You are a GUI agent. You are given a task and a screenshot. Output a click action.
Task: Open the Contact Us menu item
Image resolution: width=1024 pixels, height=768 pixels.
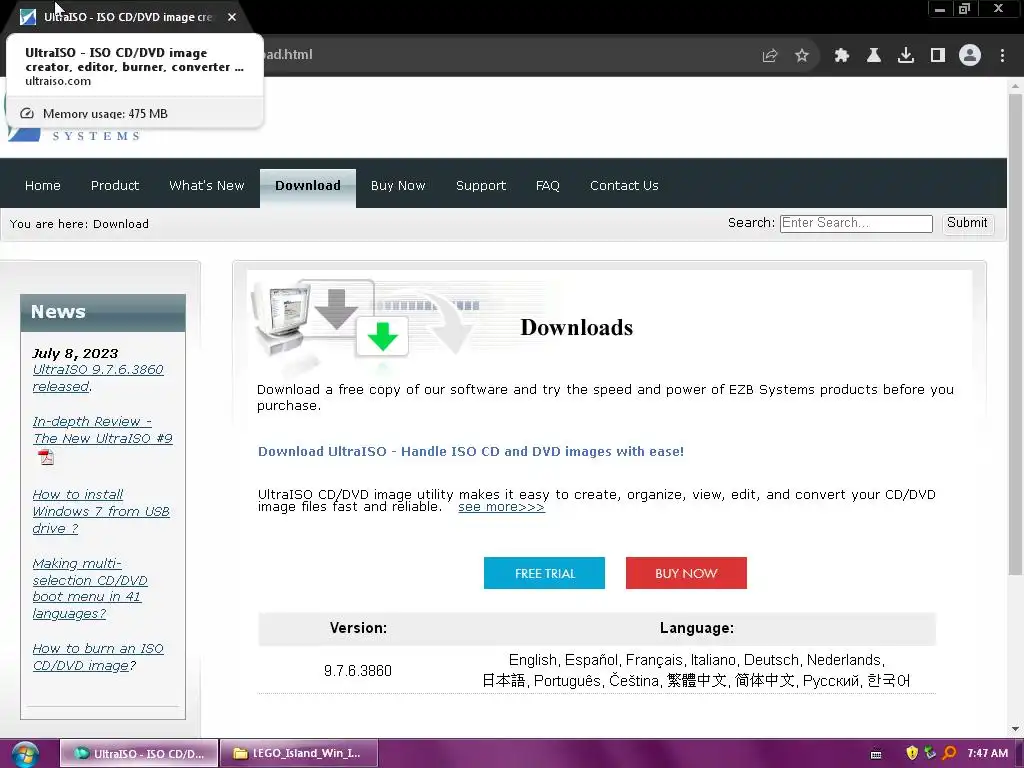(624, 186)
